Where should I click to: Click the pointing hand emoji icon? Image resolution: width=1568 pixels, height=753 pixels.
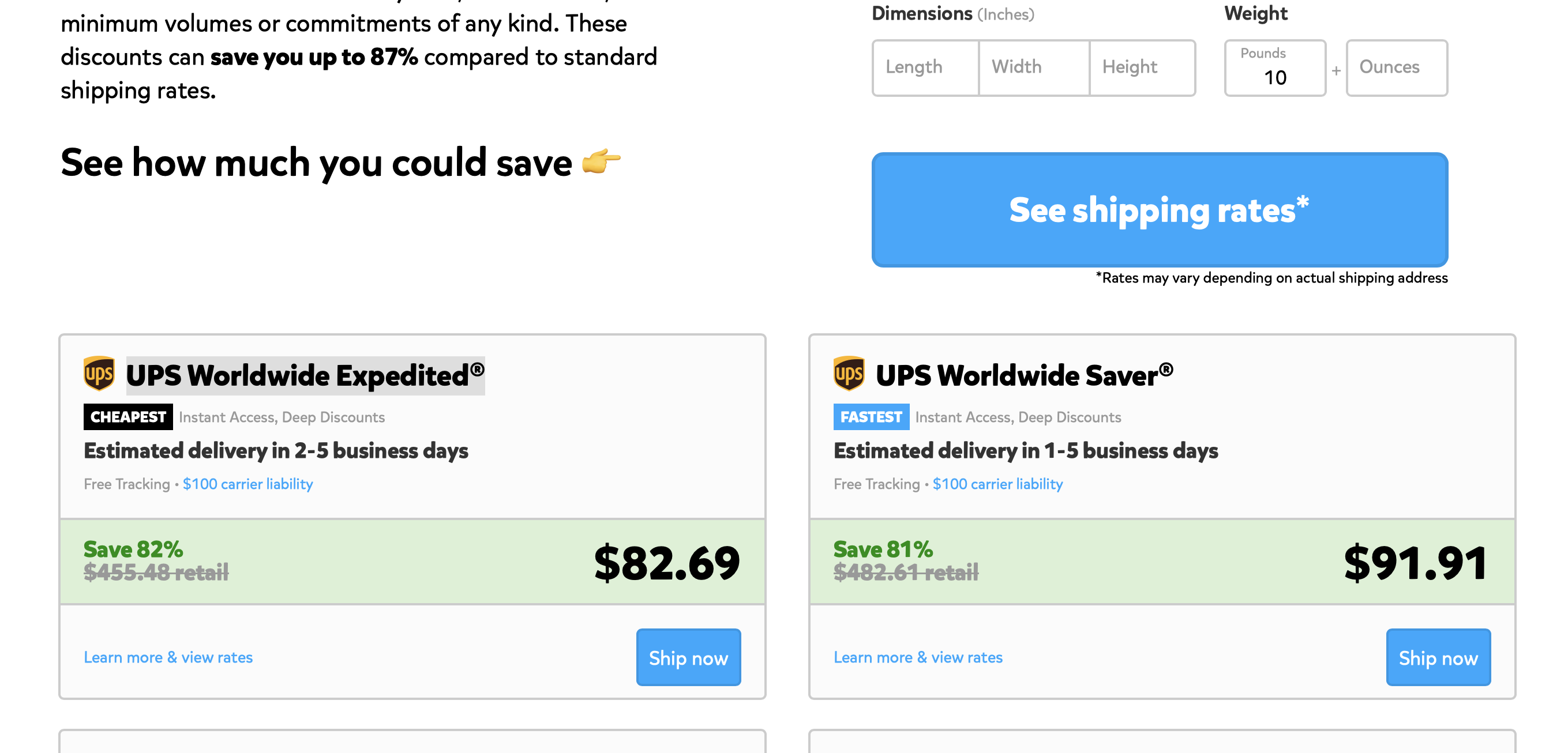pyautogui.click(x=601, y=162)
